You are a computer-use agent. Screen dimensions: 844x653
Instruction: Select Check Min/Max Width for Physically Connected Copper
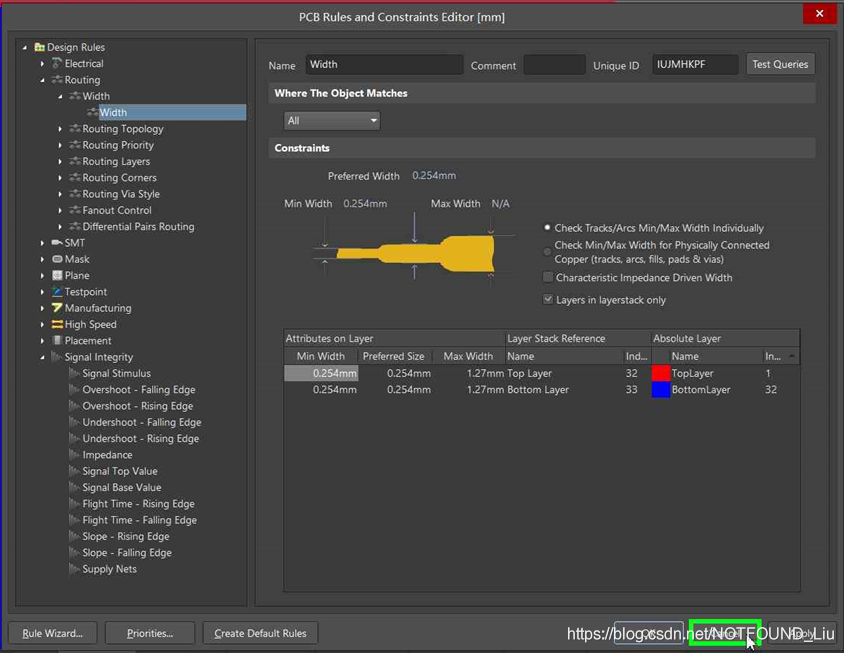547,251
